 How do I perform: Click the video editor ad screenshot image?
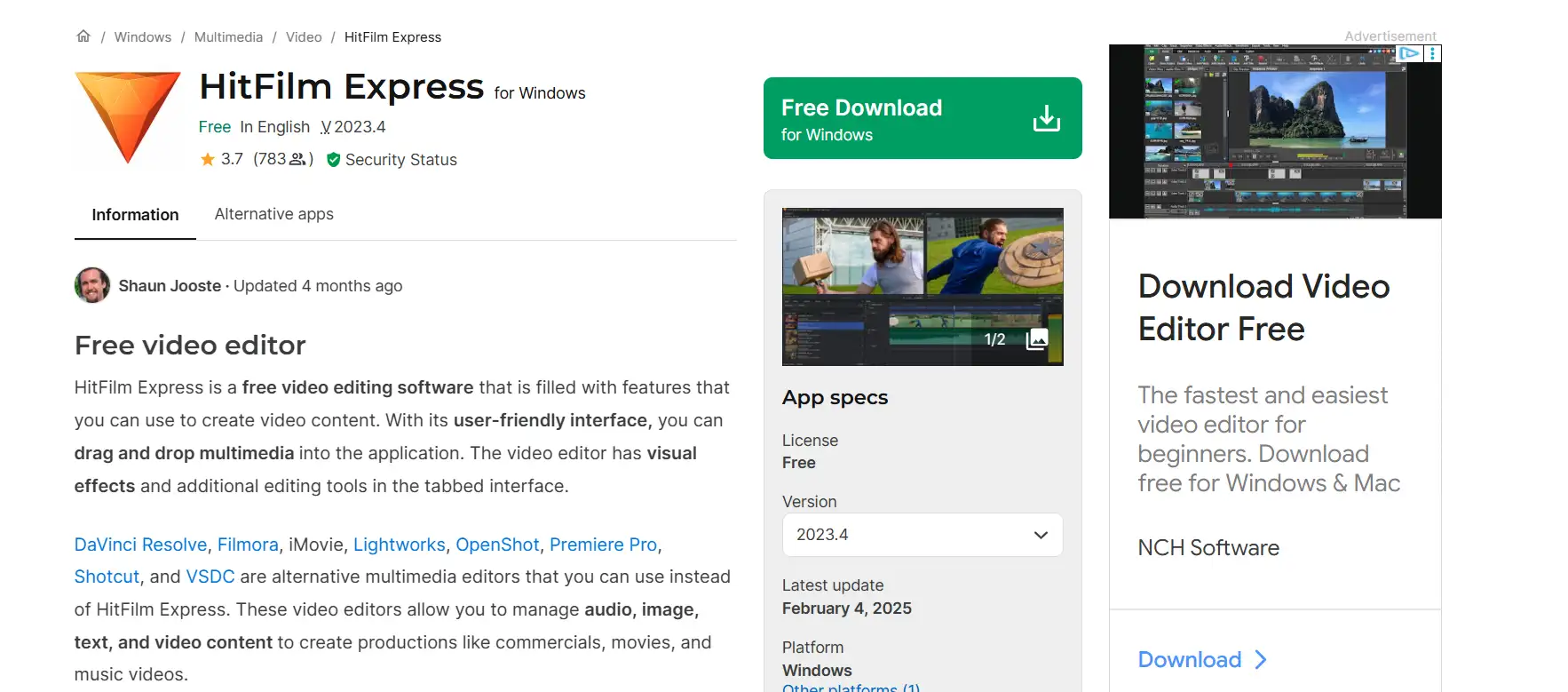click(x=1275, y=131)
